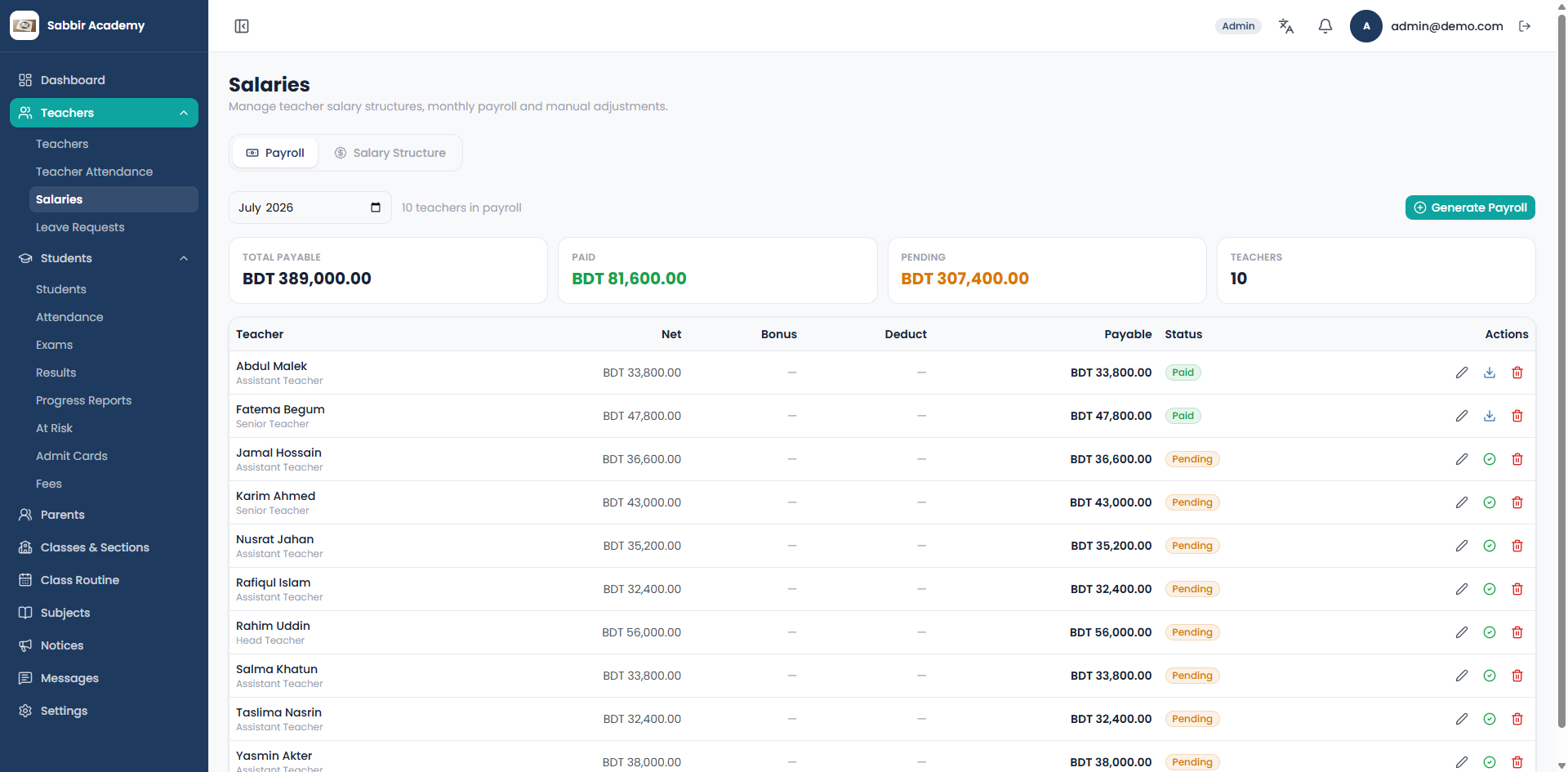Click the logout icon next to admin email
This screenshot has width=1568, height=772.
[x=1525, y=26]
